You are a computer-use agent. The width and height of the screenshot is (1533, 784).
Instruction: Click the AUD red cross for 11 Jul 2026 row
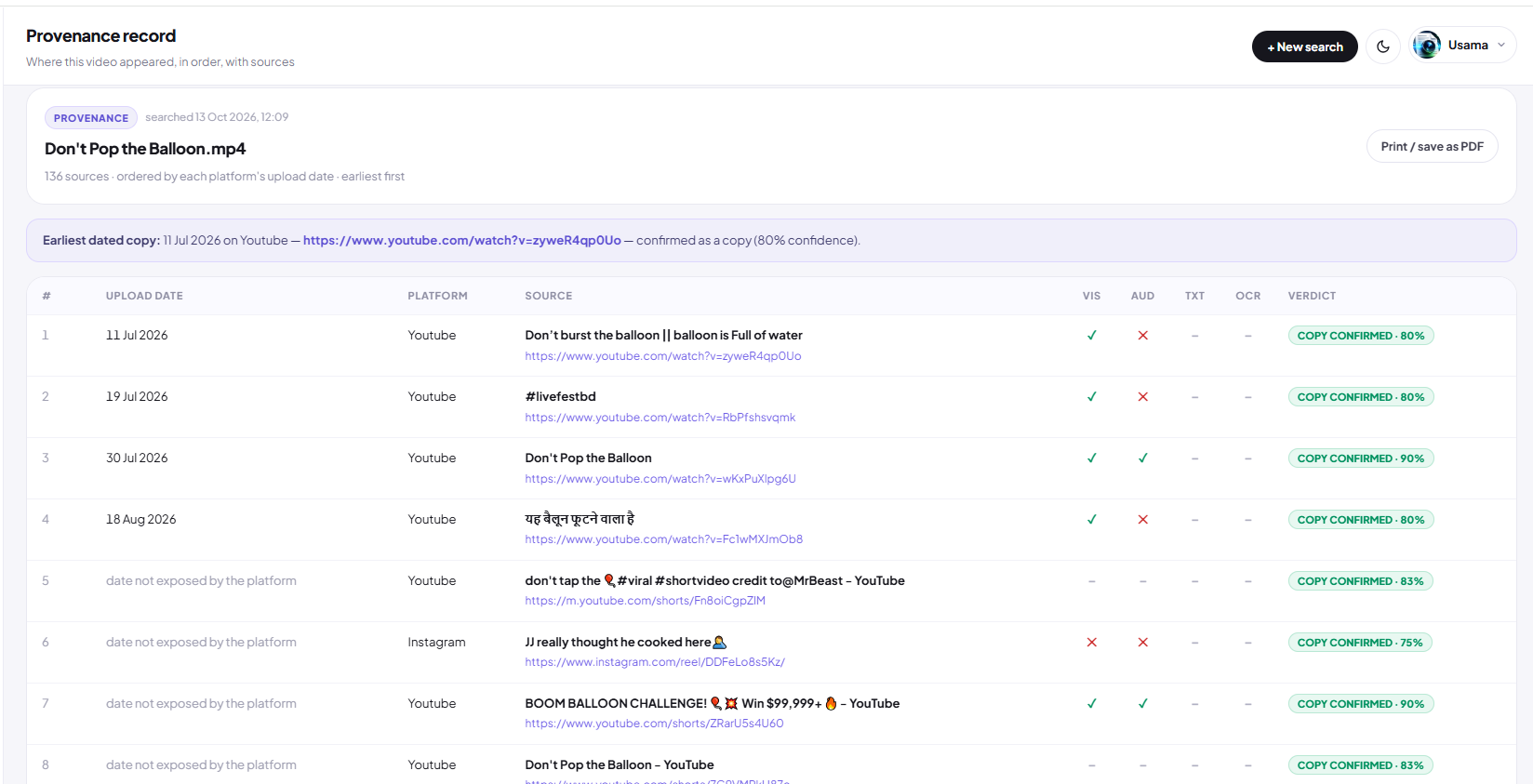[x=1142, y=336]
